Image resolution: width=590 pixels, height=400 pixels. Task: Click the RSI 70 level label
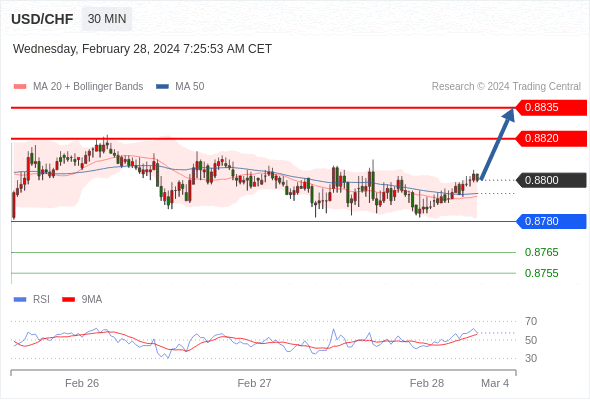click(x=531, y=321)
